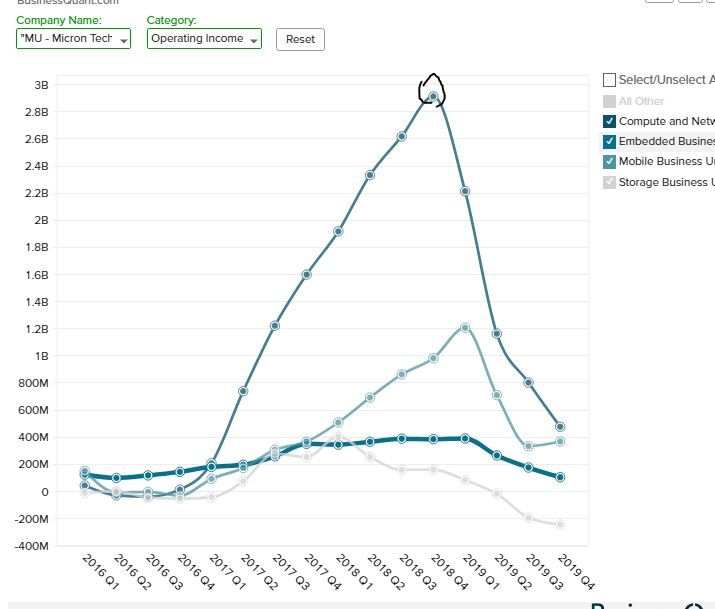Toggle the Select/Unselect All checkbox

tap(609, 80)
